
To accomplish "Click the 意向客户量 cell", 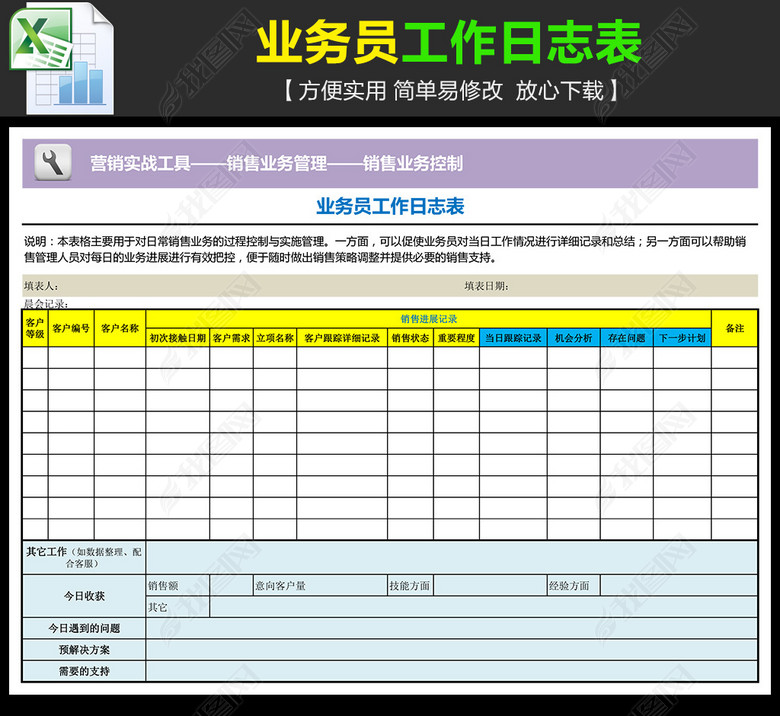I will (x=320, y=586).
